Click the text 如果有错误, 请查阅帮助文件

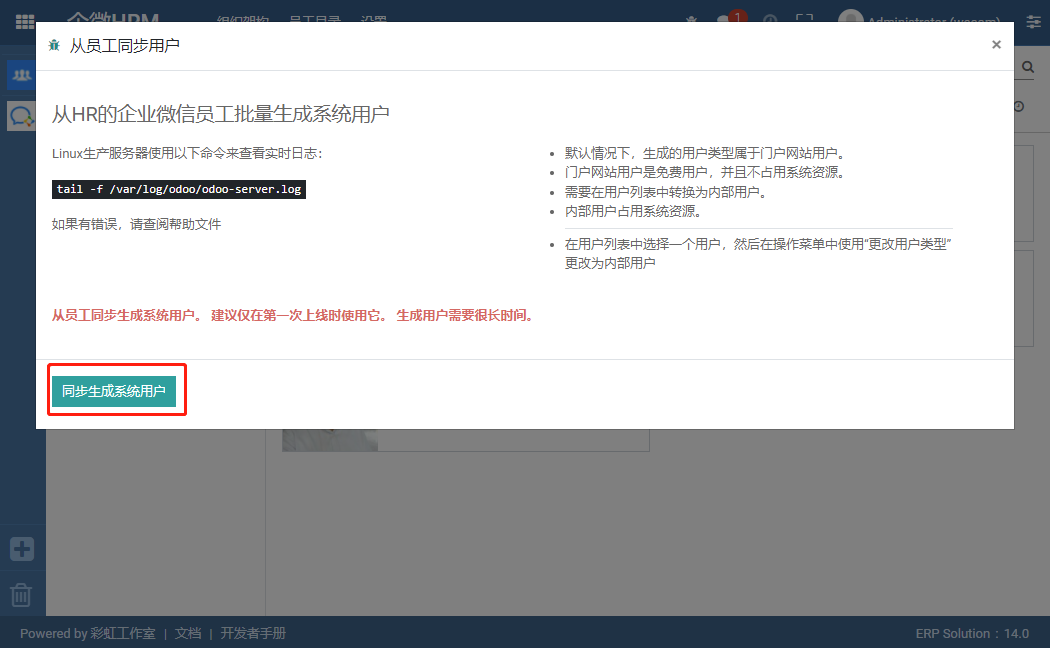[x=137, y=224]
